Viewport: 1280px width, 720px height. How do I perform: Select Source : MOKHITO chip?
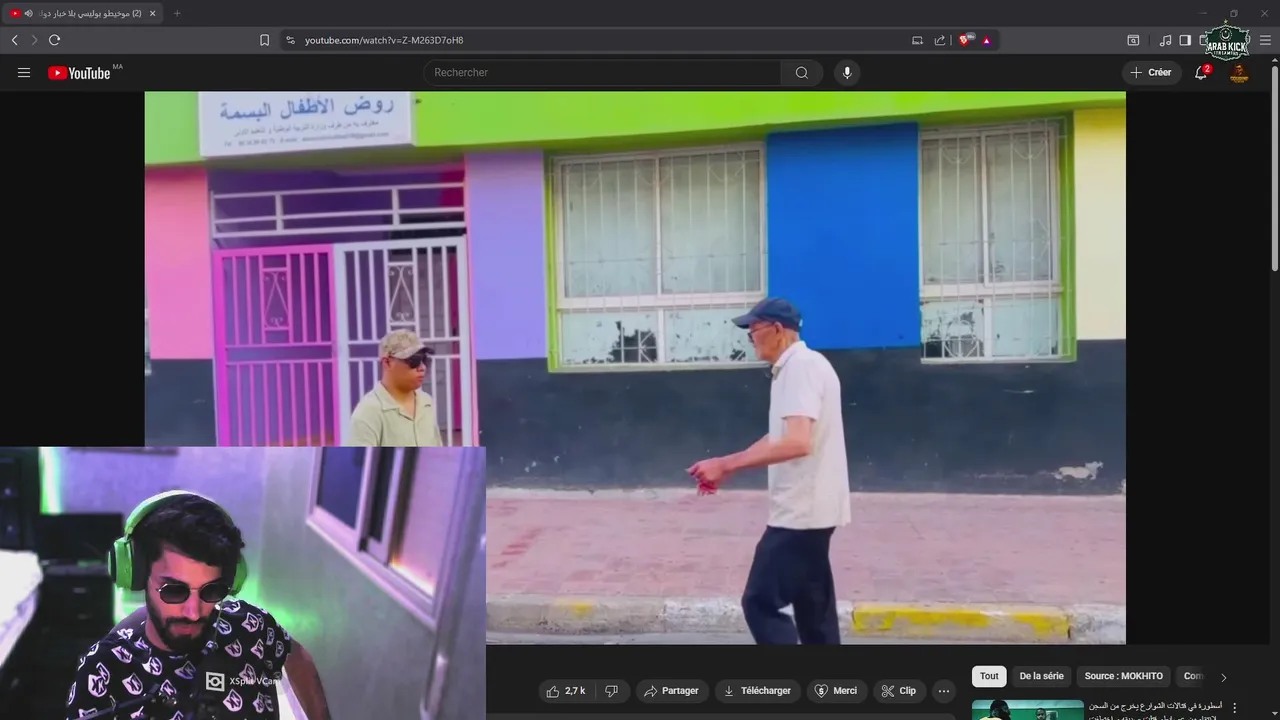click(x=1124, y=676)
